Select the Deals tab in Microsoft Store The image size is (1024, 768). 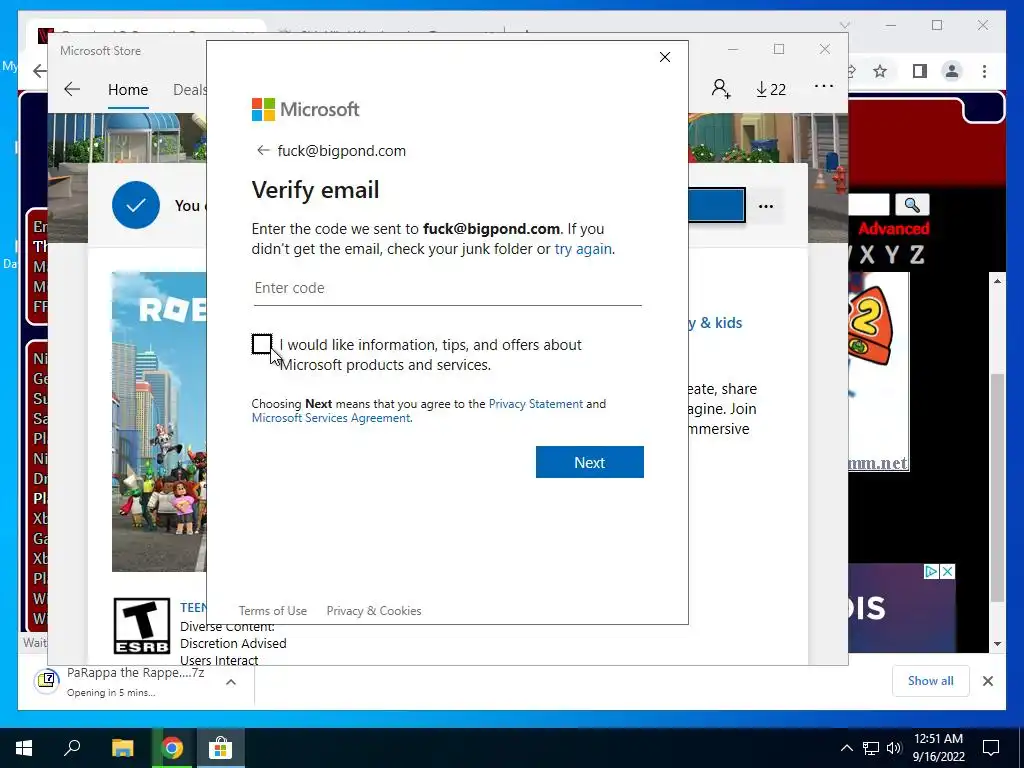coord(189,90)
